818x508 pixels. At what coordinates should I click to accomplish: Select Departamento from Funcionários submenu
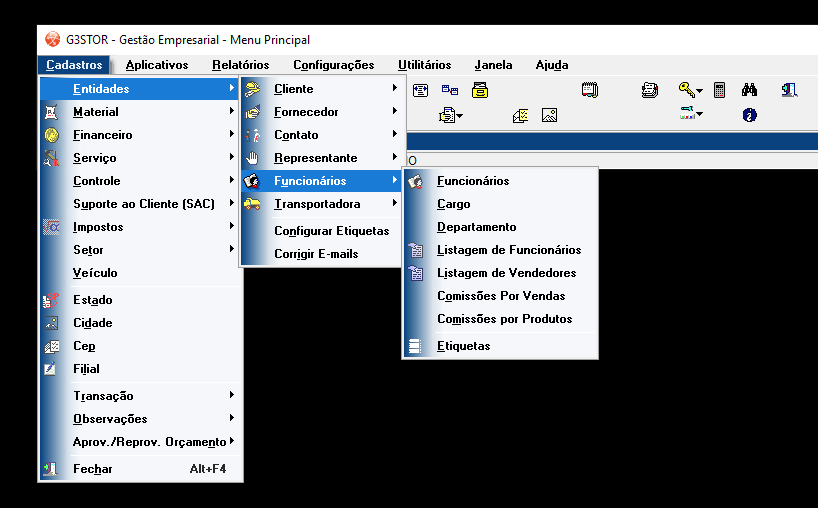476,227
